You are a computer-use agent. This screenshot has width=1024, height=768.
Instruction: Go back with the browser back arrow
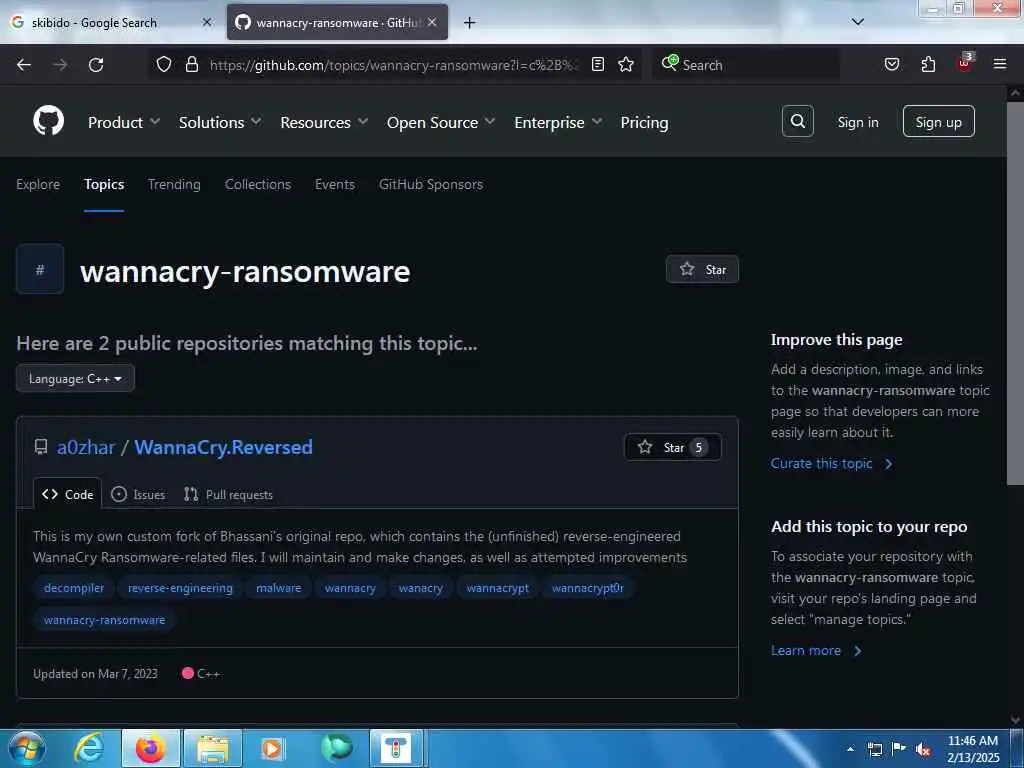point(24,65)
